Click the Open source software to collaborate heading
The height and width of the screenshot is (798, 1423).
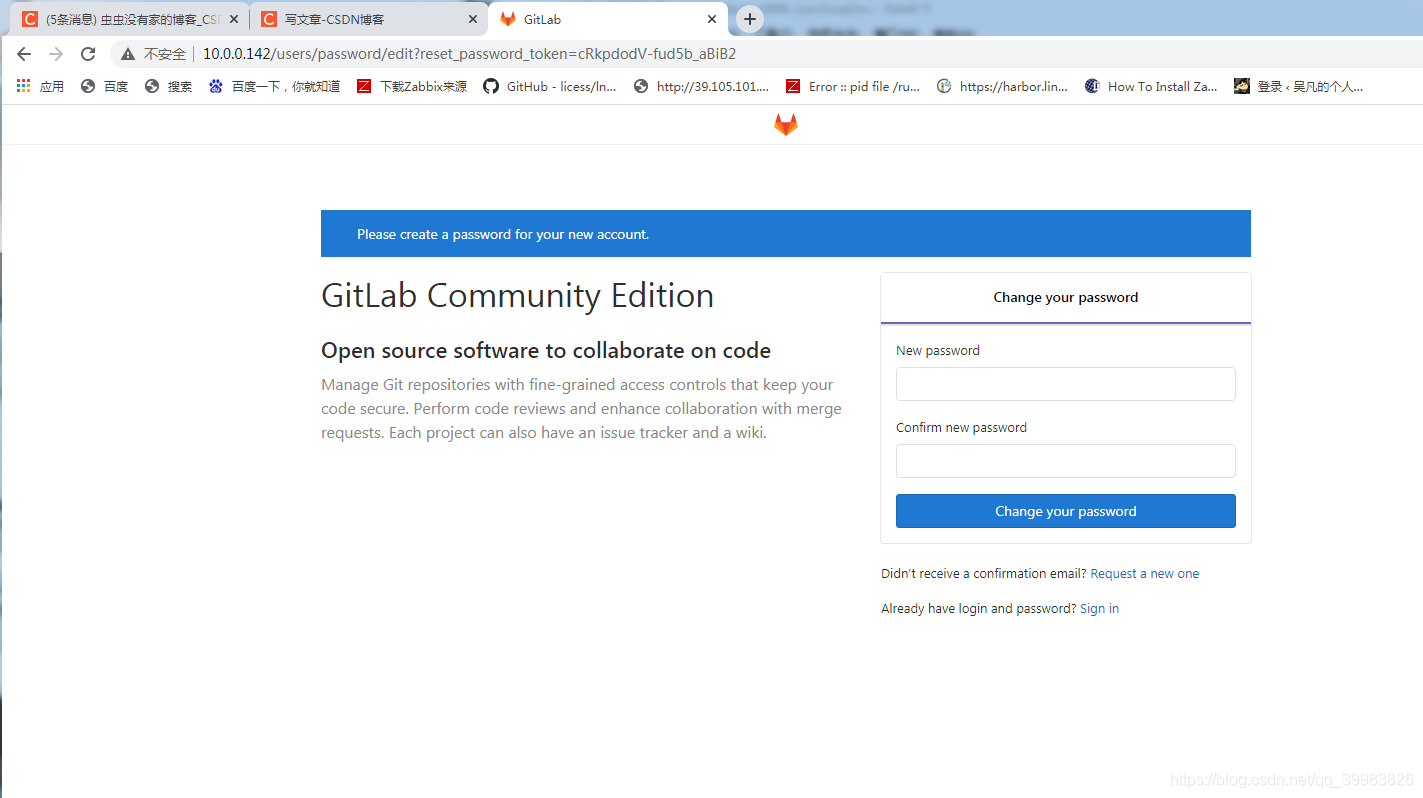pyautogui.click(x=546, y=351)
